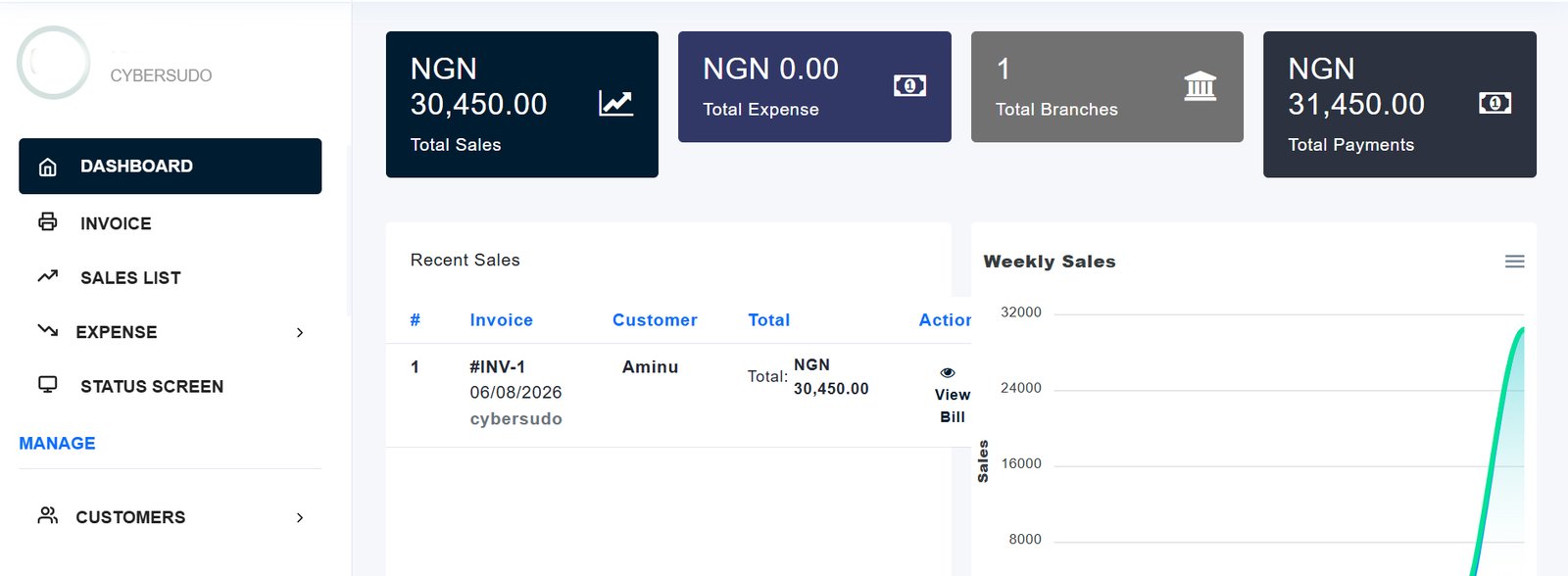The height and width of the screenshot is (576, 1568).
Task: Click the Total Expense money icon
Action: click(909, 86)
